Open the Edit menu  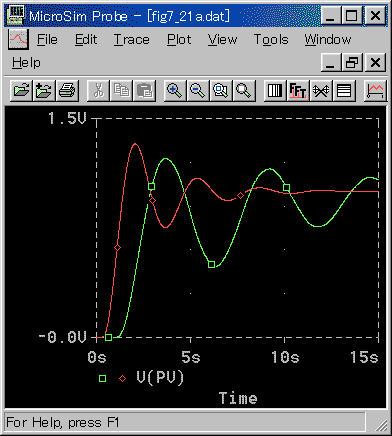[x=86, y=40]
